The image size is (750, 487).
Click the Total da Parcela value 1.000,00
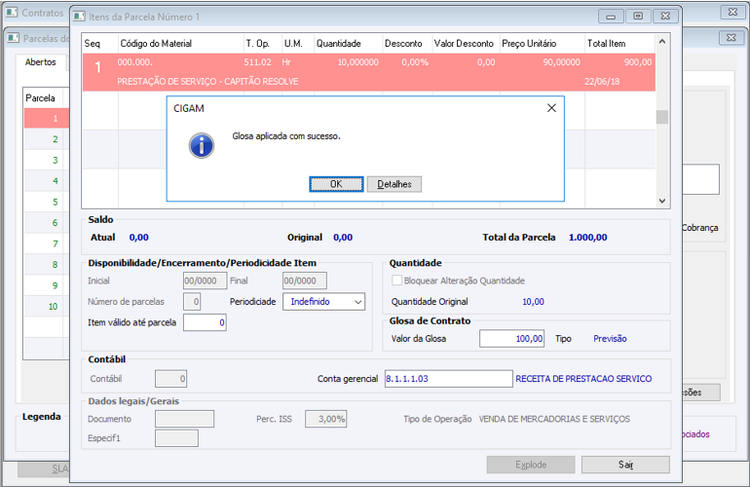[588, 237]
